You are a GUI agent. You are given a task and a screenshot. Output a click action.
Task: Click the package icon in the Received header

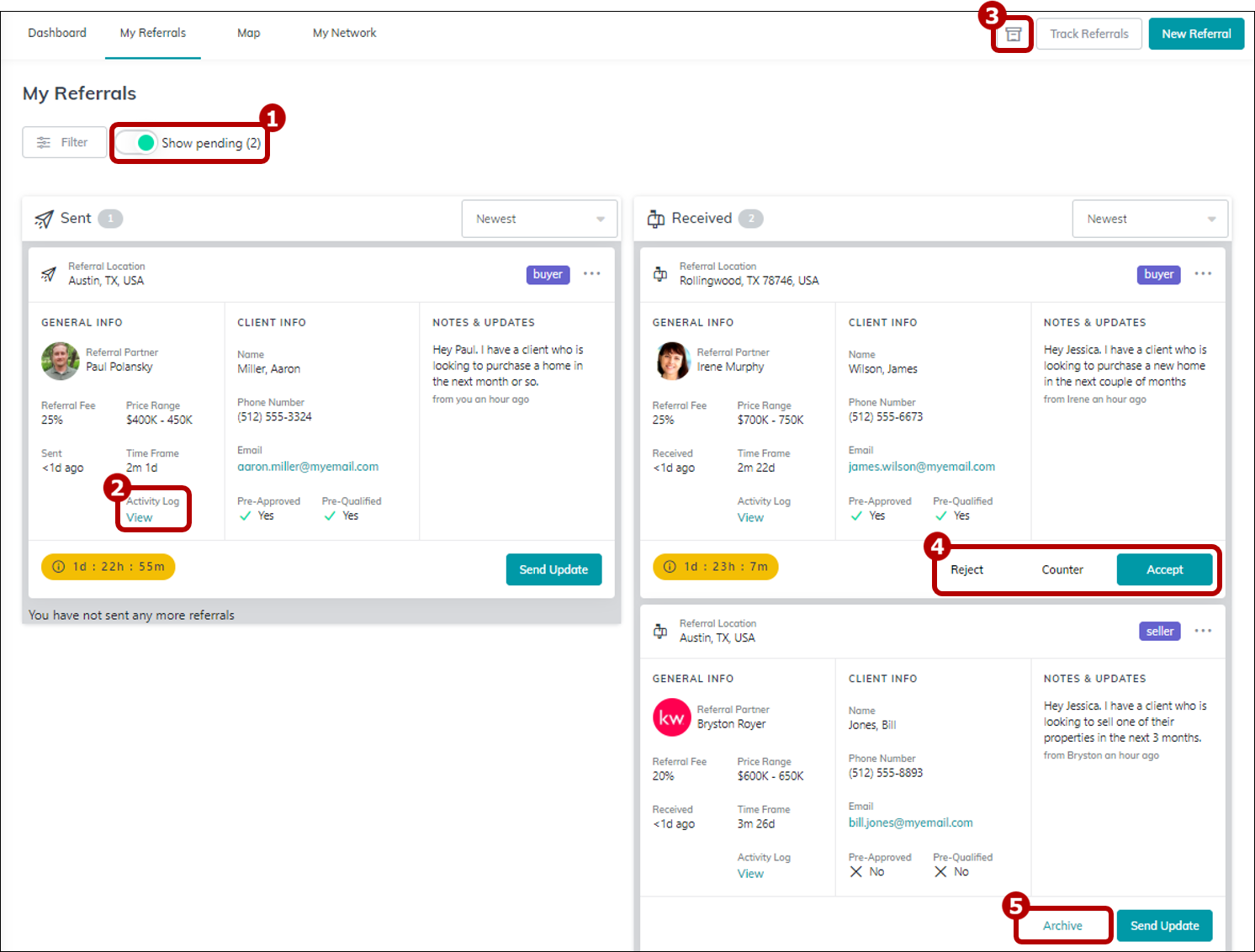656,218
